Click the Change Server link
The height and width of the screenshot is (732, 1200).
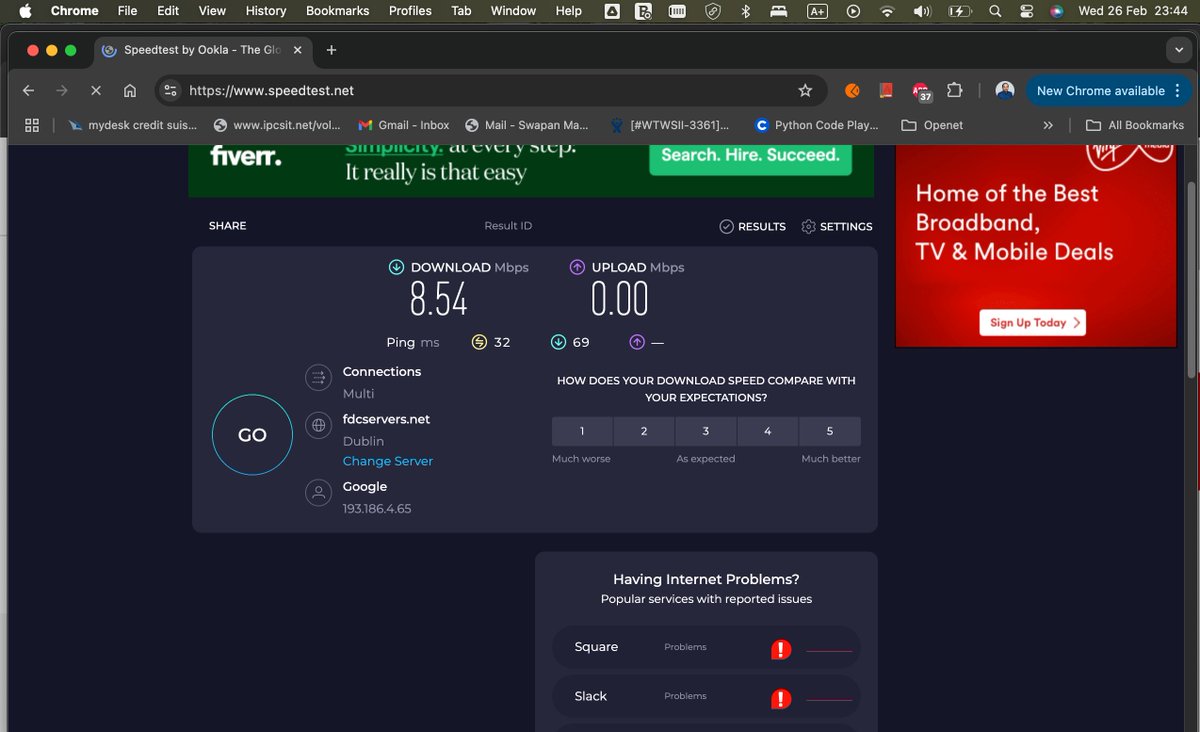pyautogui.click(x=387, y=461)
